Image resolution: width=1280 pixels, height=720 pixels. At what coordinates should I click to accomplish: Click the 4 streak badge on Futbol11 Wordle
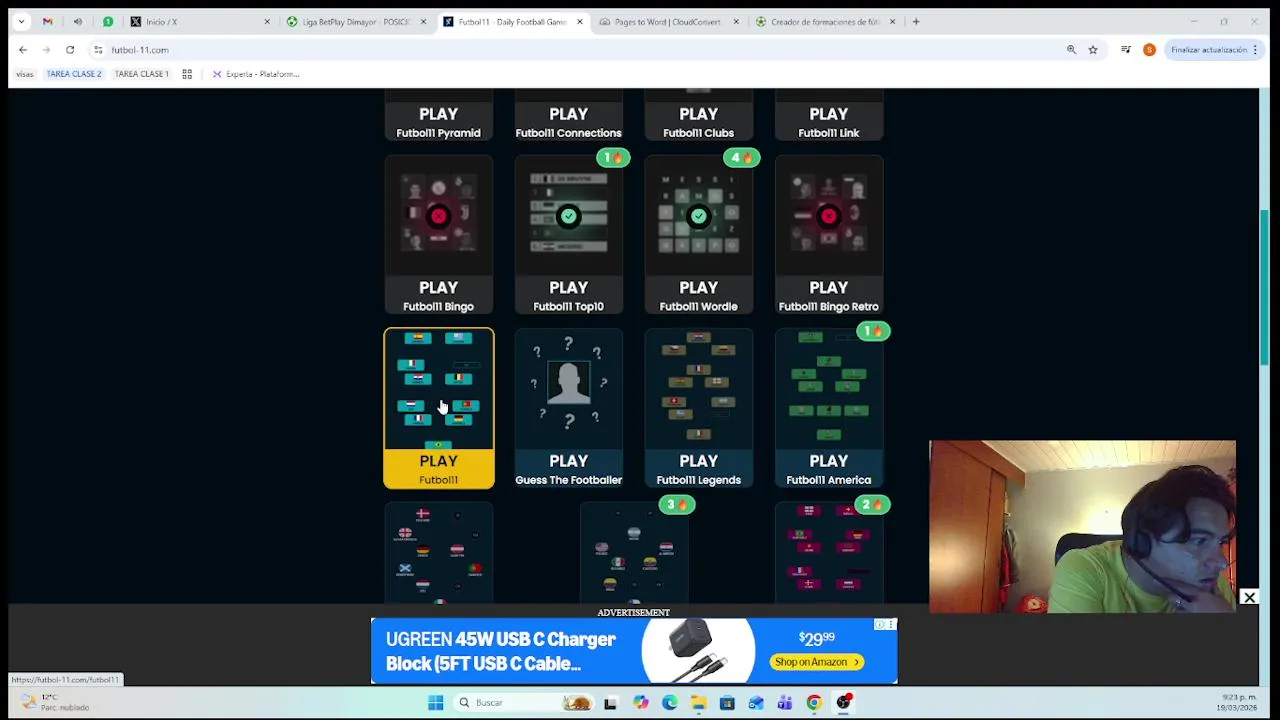[x=742, y=158]
